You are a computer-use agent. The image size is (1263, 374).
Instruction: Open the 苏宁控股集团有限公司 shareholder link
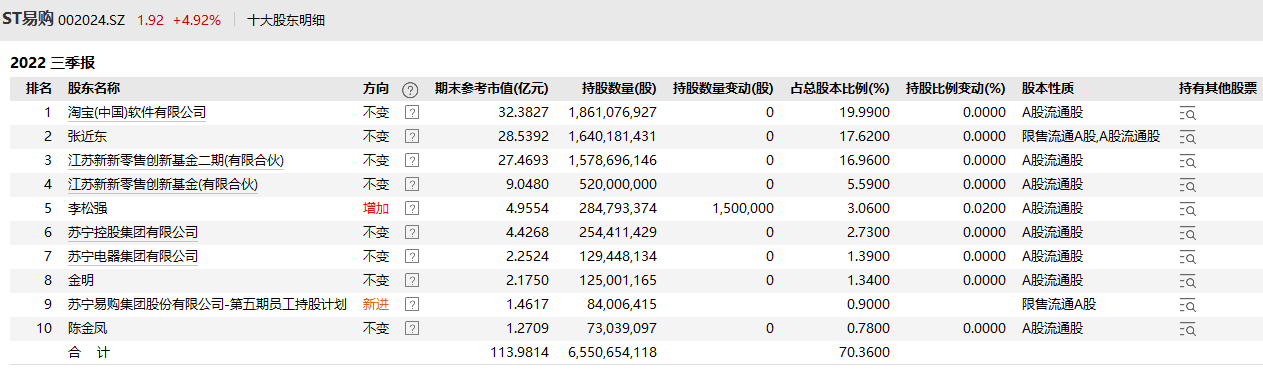[x=133, y=232]
